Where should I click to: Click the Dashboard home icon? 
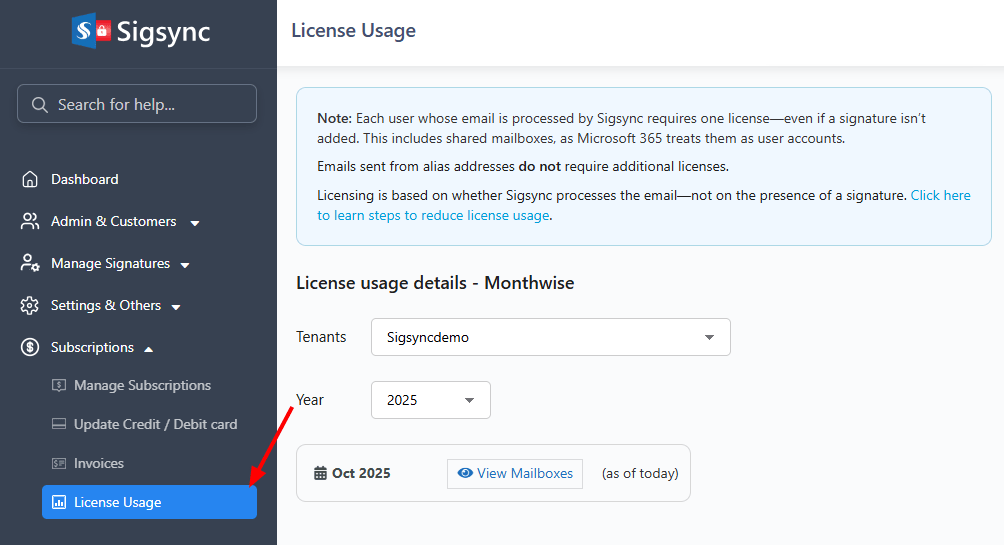(x=30, y=180)
